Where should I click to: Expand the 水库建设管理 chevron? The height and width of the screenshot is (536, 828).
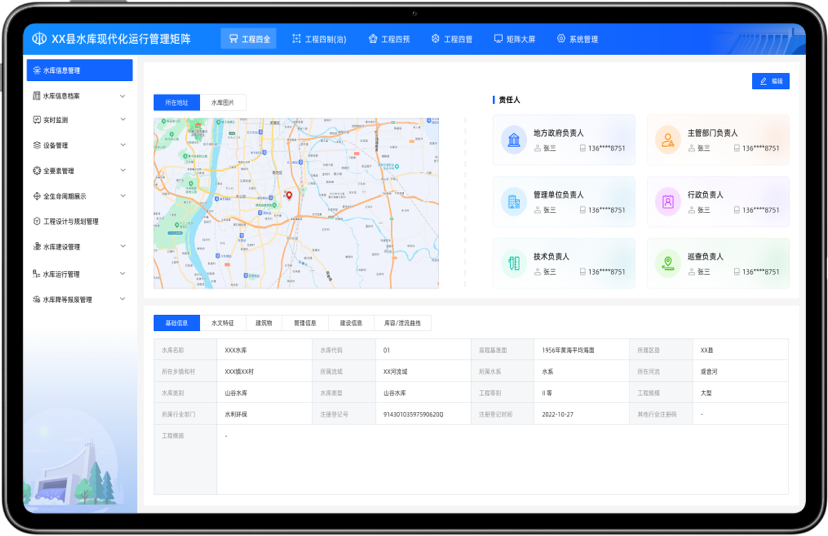123,246
